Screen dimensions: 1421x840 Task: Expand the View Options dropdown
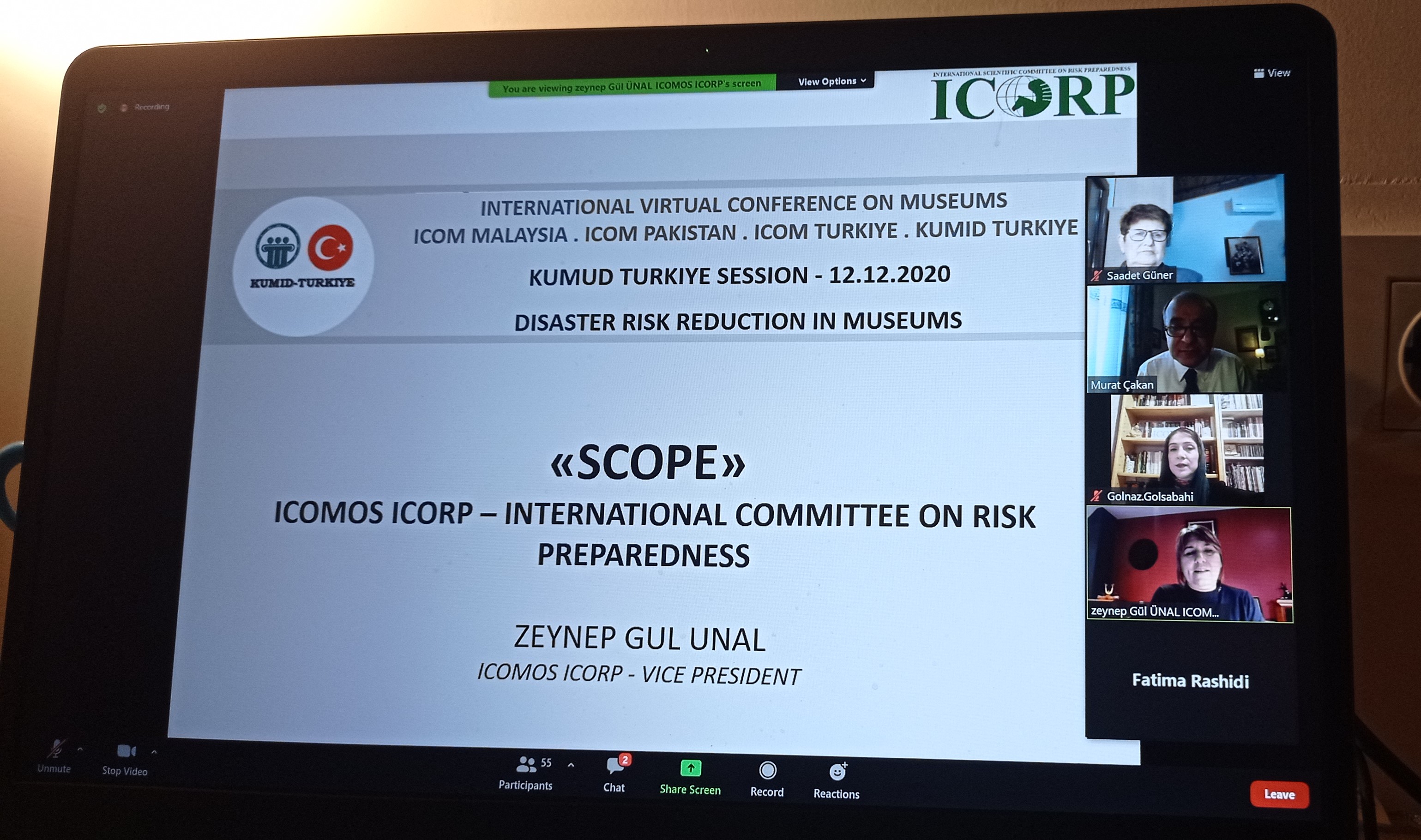831,82
